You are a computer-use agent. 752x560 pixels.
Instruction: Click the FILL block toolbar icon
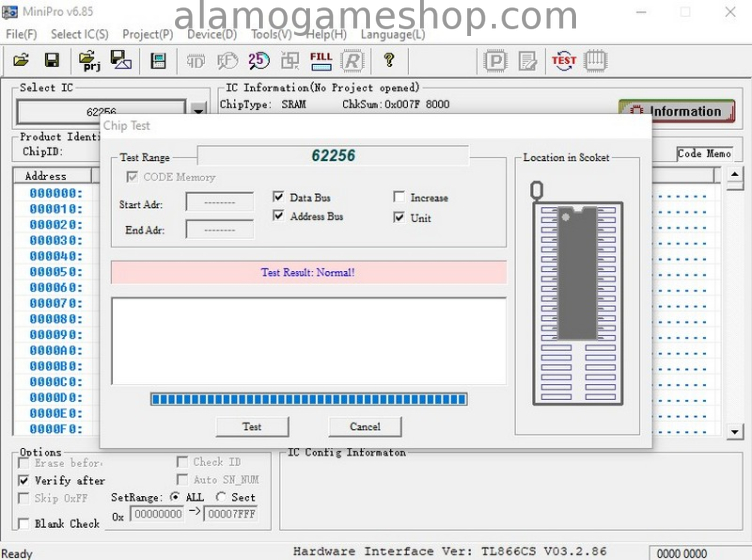pos(321,60)
